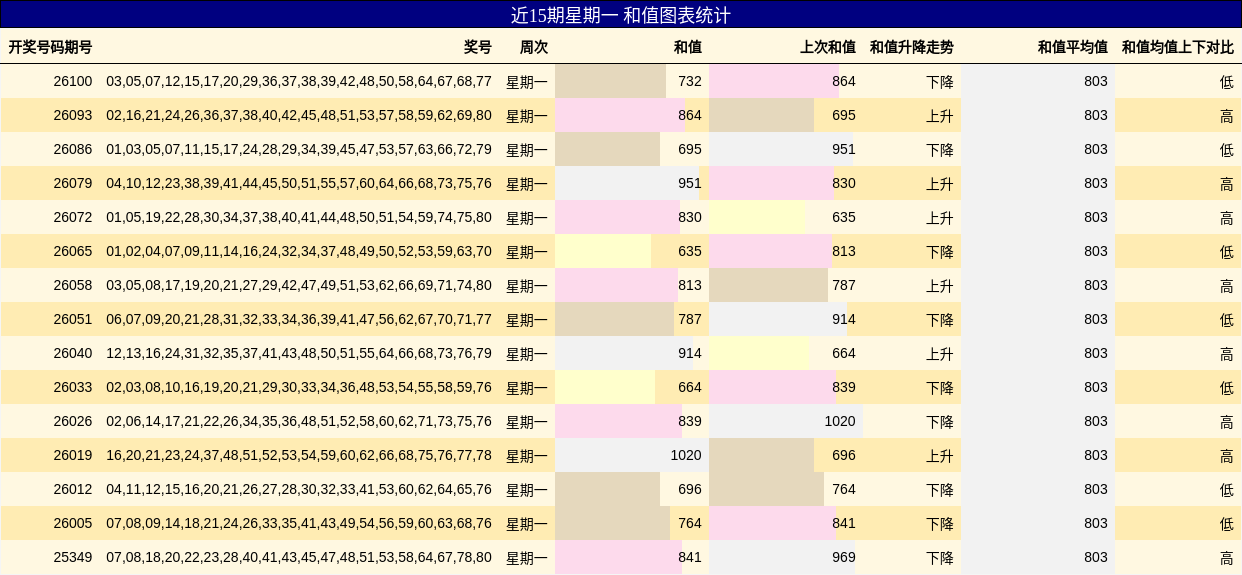Click the 上次和值 value 969 for period 25349
The height and width of the screenshot is (575, 1242).
(x=844, y=557)
